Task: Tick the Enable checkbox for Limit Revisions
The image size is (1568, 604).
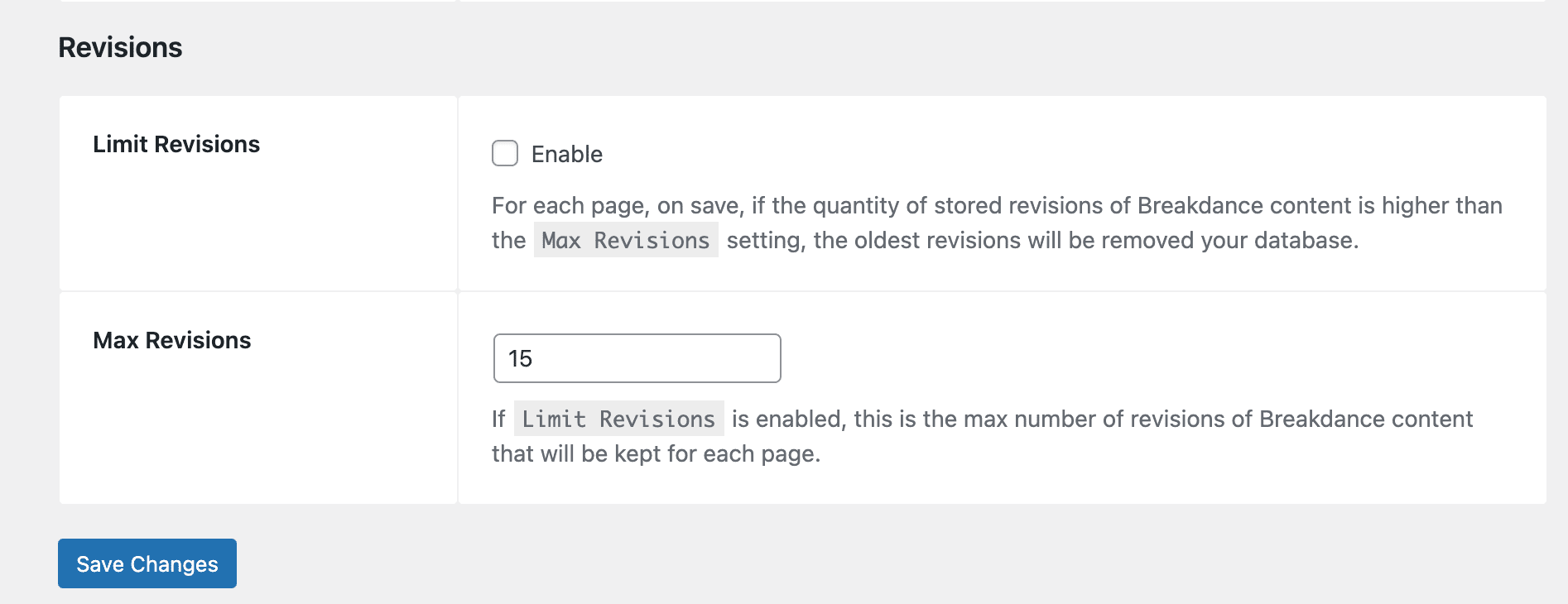Action: pos(505,153)
